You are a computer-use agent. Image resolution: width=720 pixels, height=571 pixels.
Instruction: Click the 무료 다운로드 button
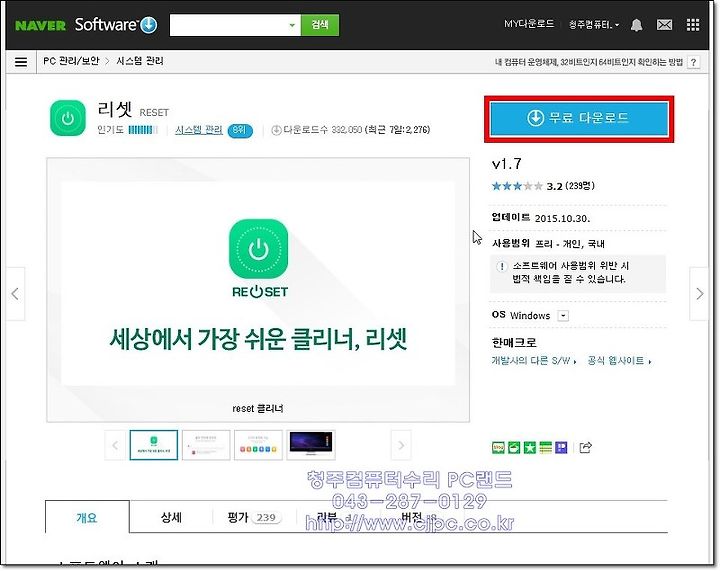click(579, 118)
